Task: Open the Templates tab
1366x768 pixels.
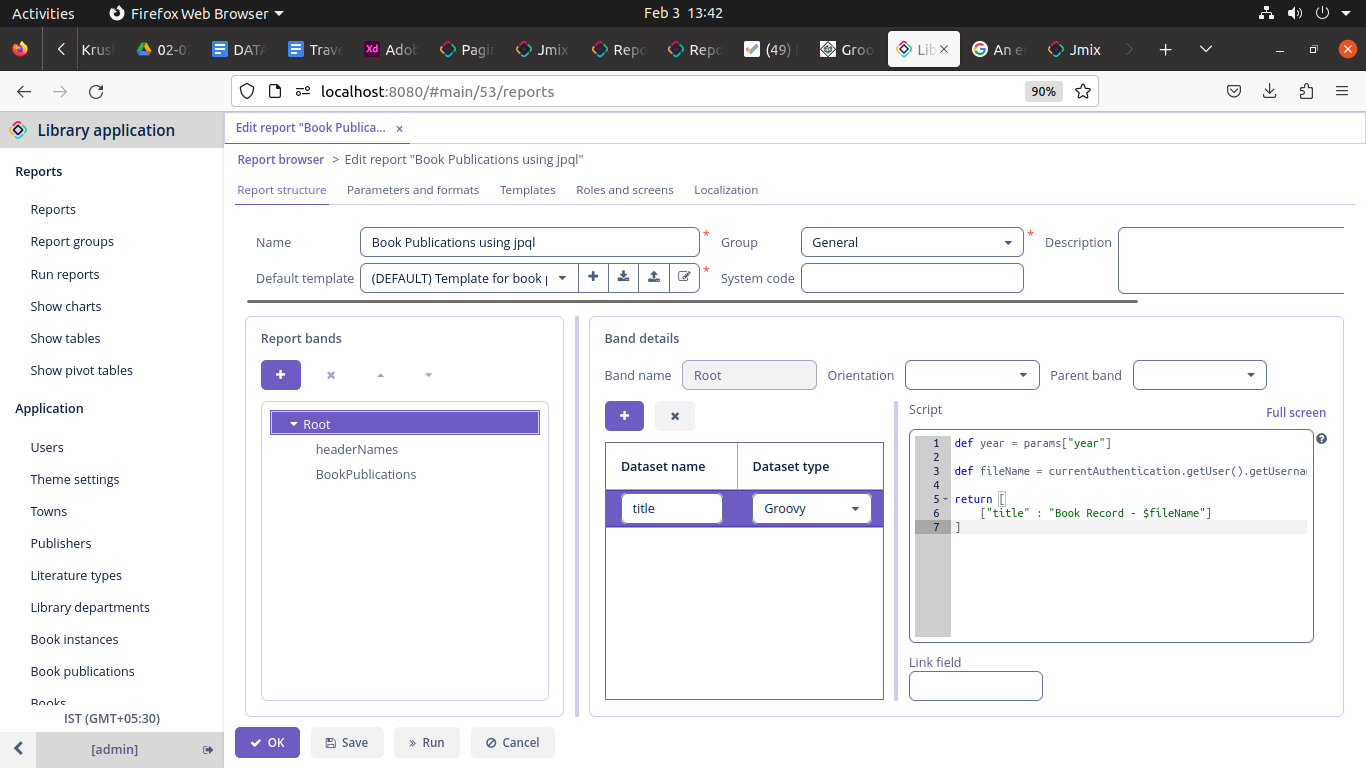Action: pyautogui.click(x=528, y=190)
